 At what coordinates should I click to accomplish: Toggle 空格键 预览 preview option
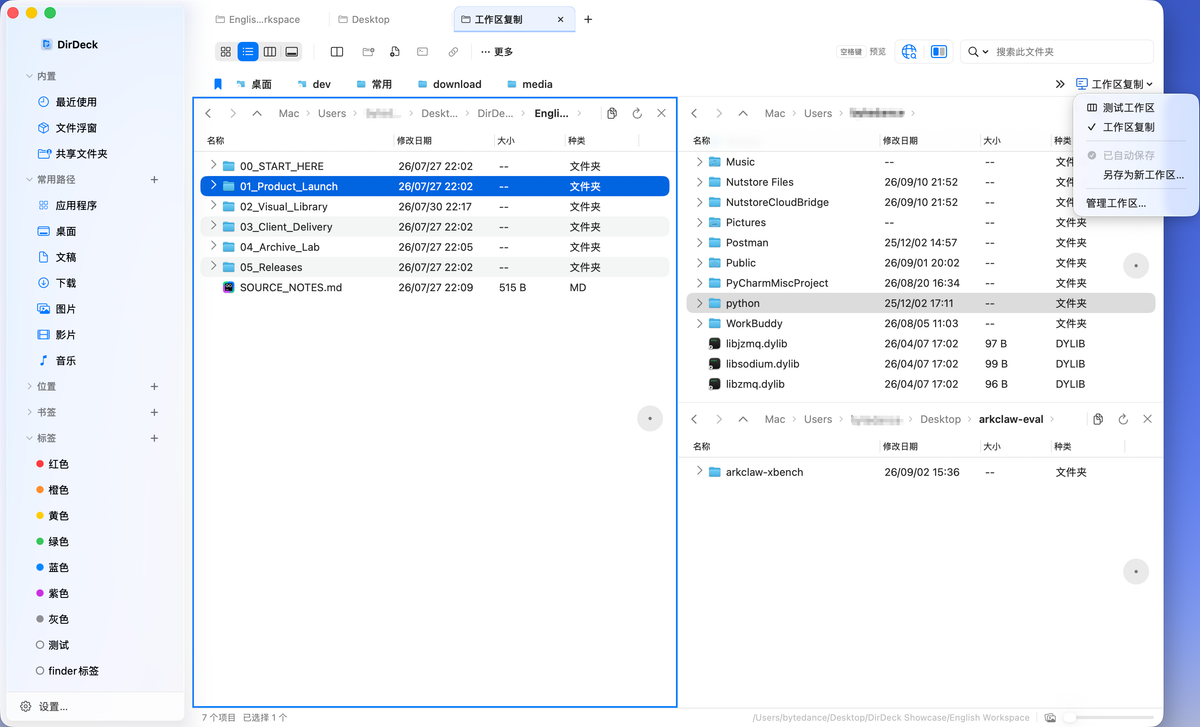coord(862,51)
